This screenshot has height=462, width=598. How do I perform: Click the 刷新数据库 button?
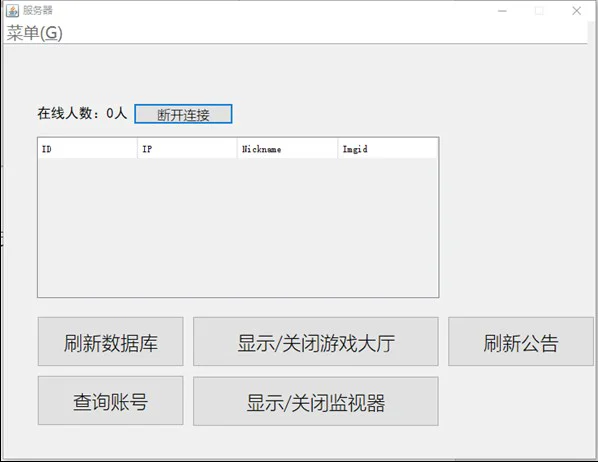pyautogui.click(x=111, y=341)
